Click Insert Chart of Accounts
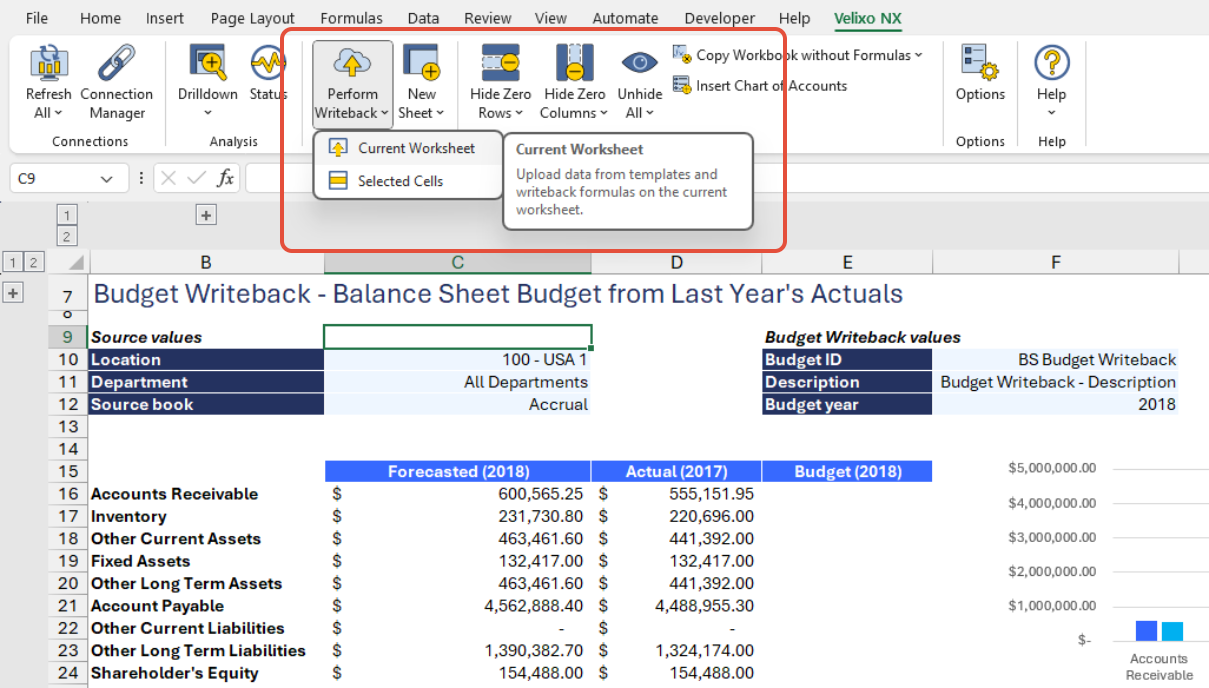 point(770,86)
